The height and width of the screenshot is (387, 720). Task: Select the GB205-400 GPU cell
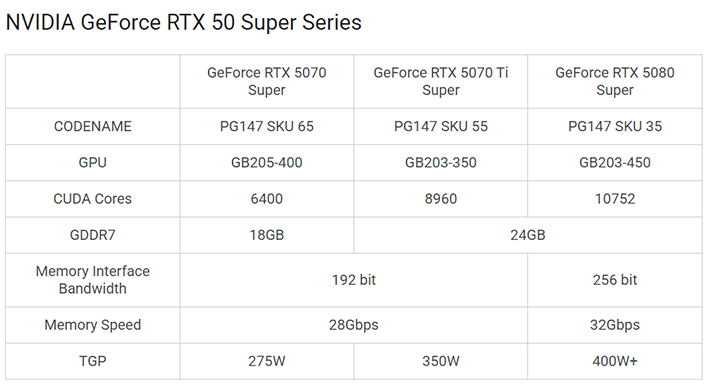coord(267,163)
